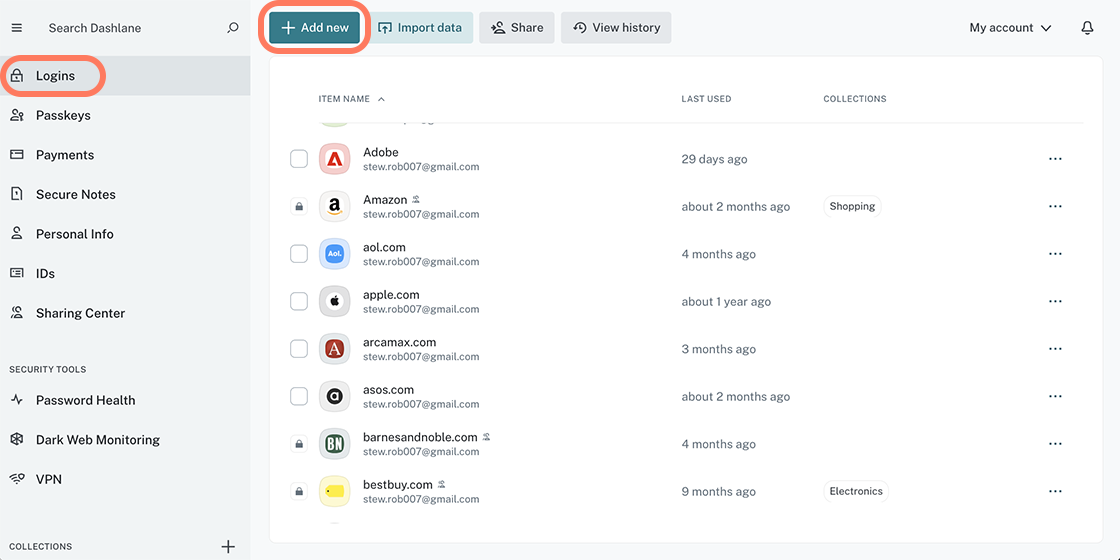Viewport: 1120px width, 560px height.
Task: Click the Adobe logo icon
Action: pos(335,159)
